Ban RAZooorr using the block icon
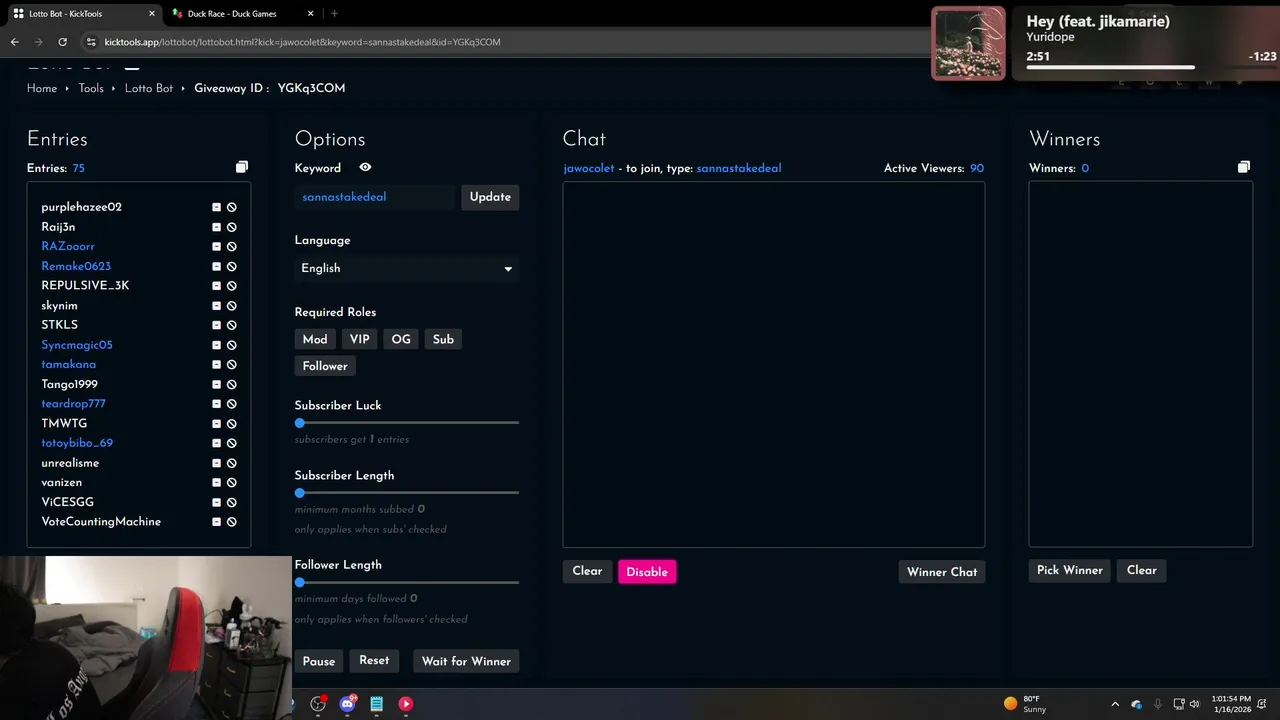Image resolution: width=1280 pixels, height=720 pixels. pyautogui.click(x=231, y=246)
